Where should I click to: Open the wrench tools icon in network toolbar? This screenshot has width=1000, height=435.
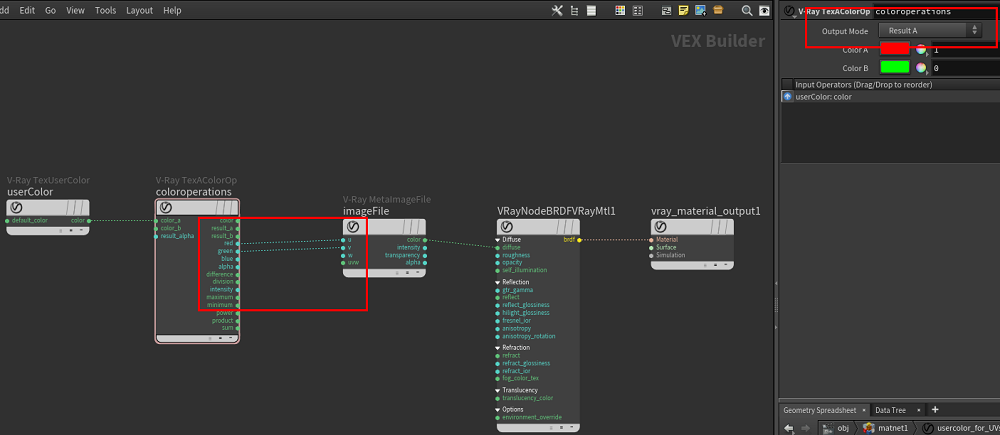pos(557,10)
